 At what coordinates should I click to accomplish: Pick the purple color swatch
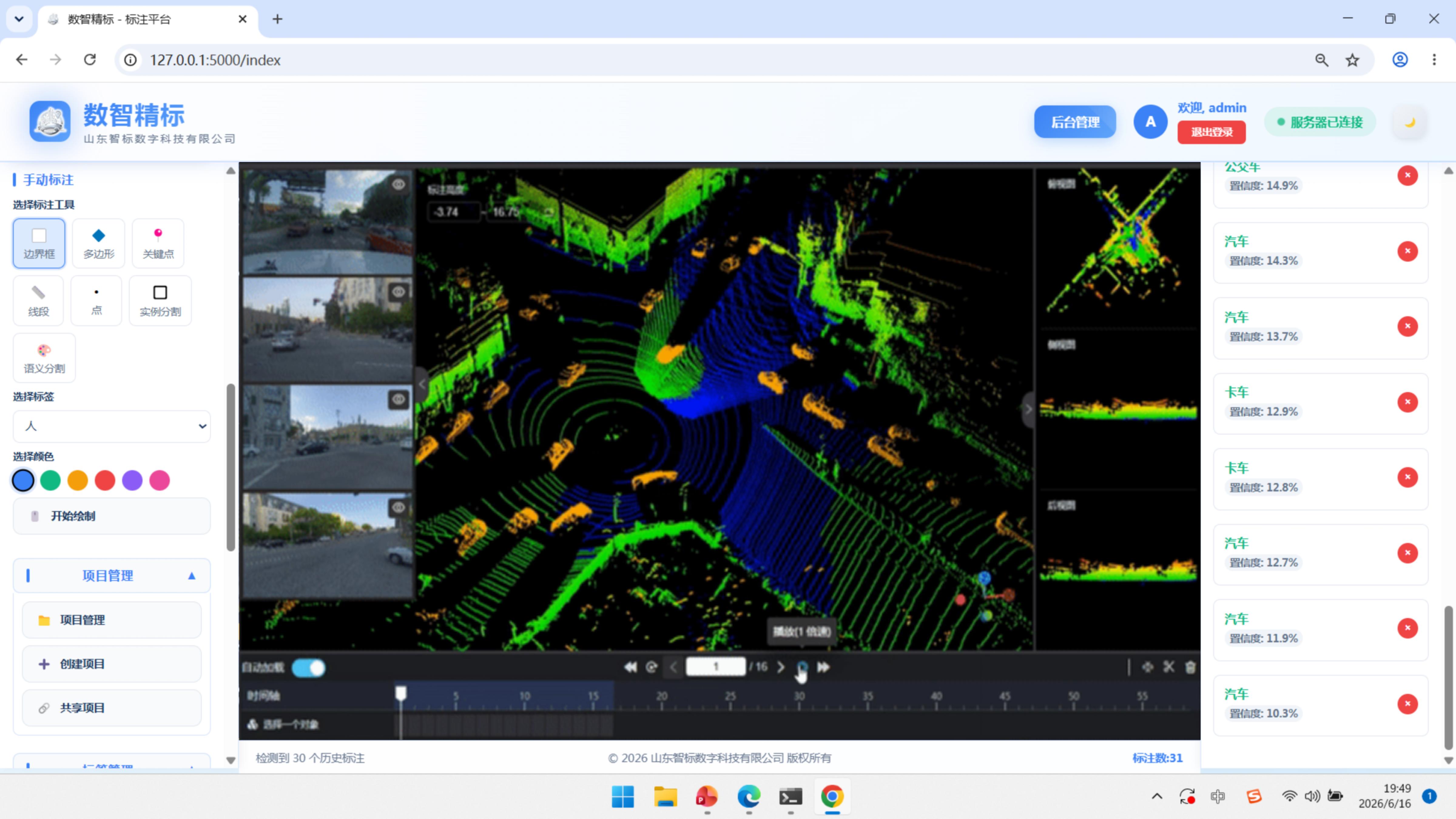[132, 480]
